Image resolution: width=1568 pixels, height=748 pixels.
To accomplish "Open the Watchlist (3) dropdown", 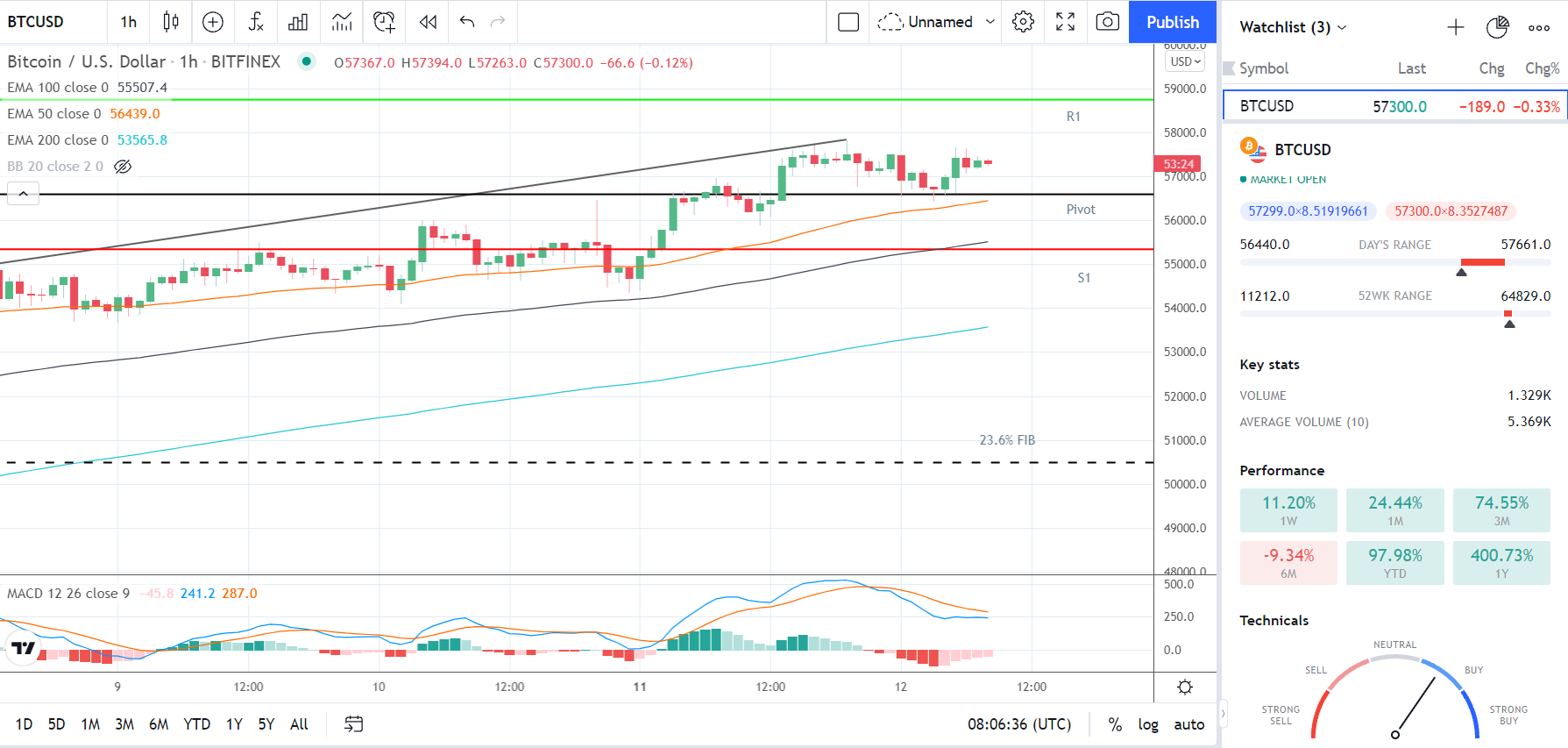I will 1293,27.
